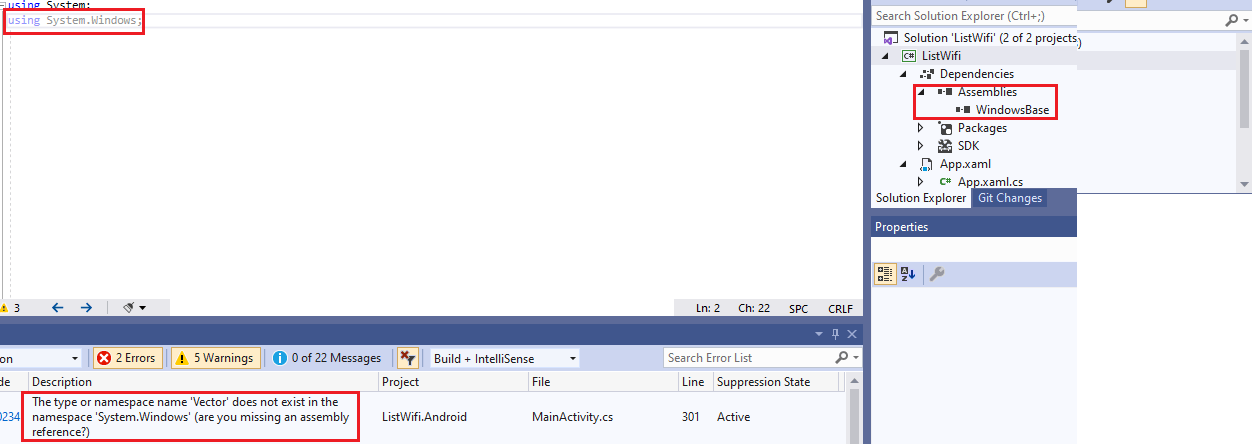Screen dimensions: 1252x444
Task: Open the Build + IntelliSense dropdown
Action: coord(504,358)
